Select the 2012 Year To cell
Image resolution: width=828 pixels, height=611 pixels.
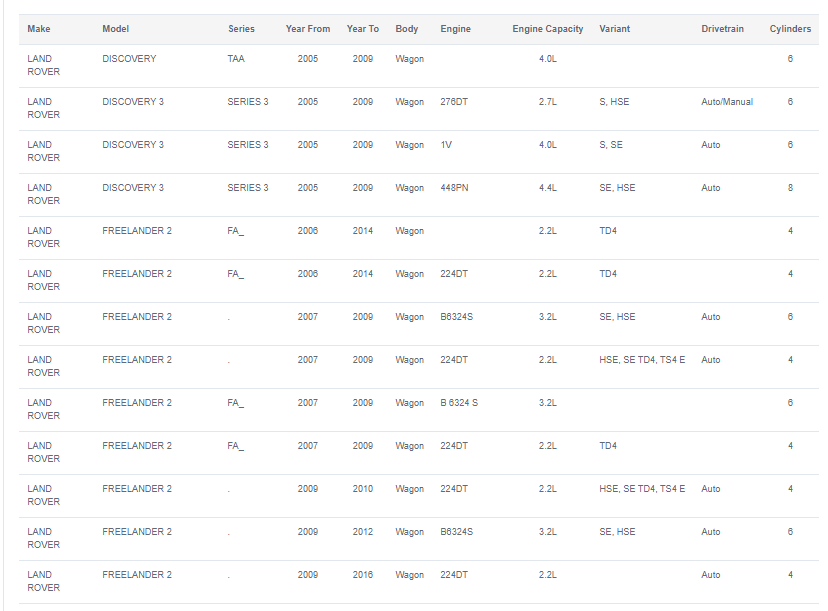tap(363, 532)
